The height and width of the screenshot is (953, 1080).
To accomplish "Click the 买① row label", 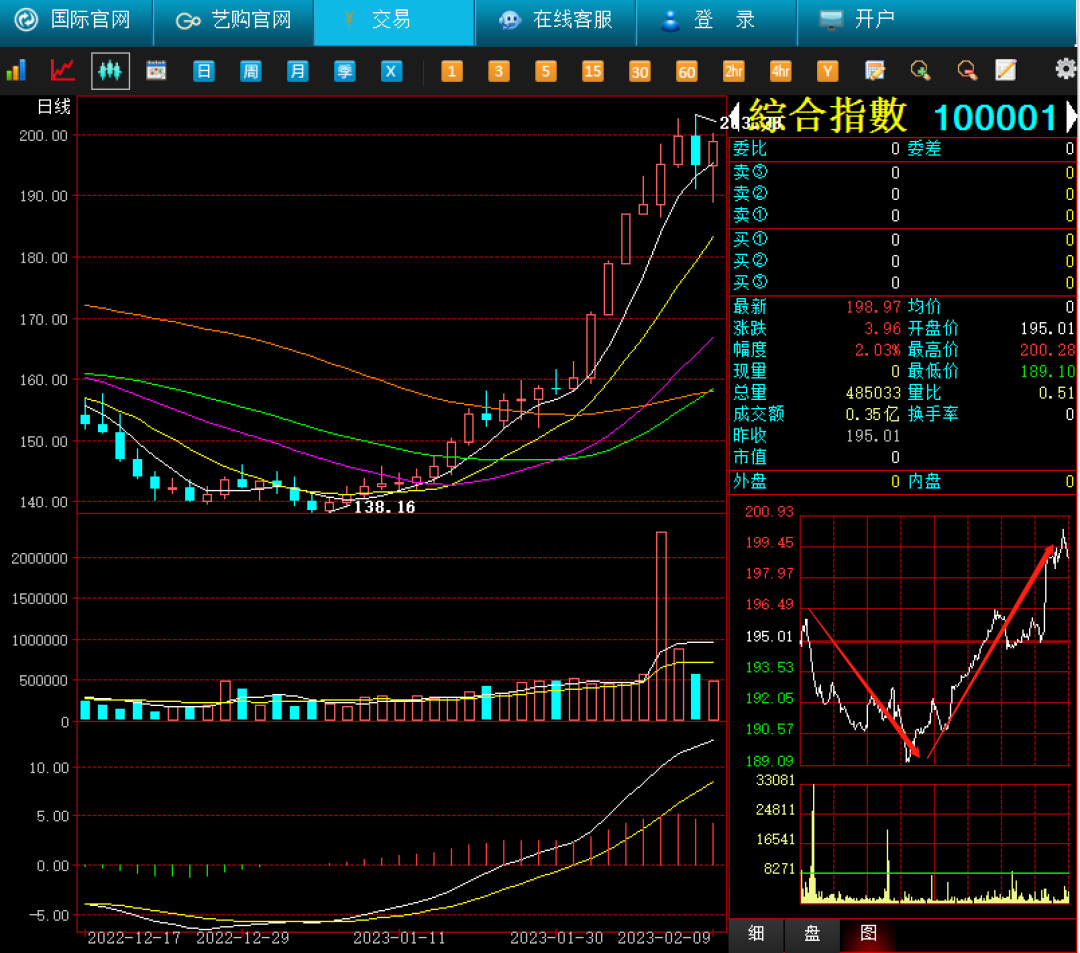I will point(750,240).
